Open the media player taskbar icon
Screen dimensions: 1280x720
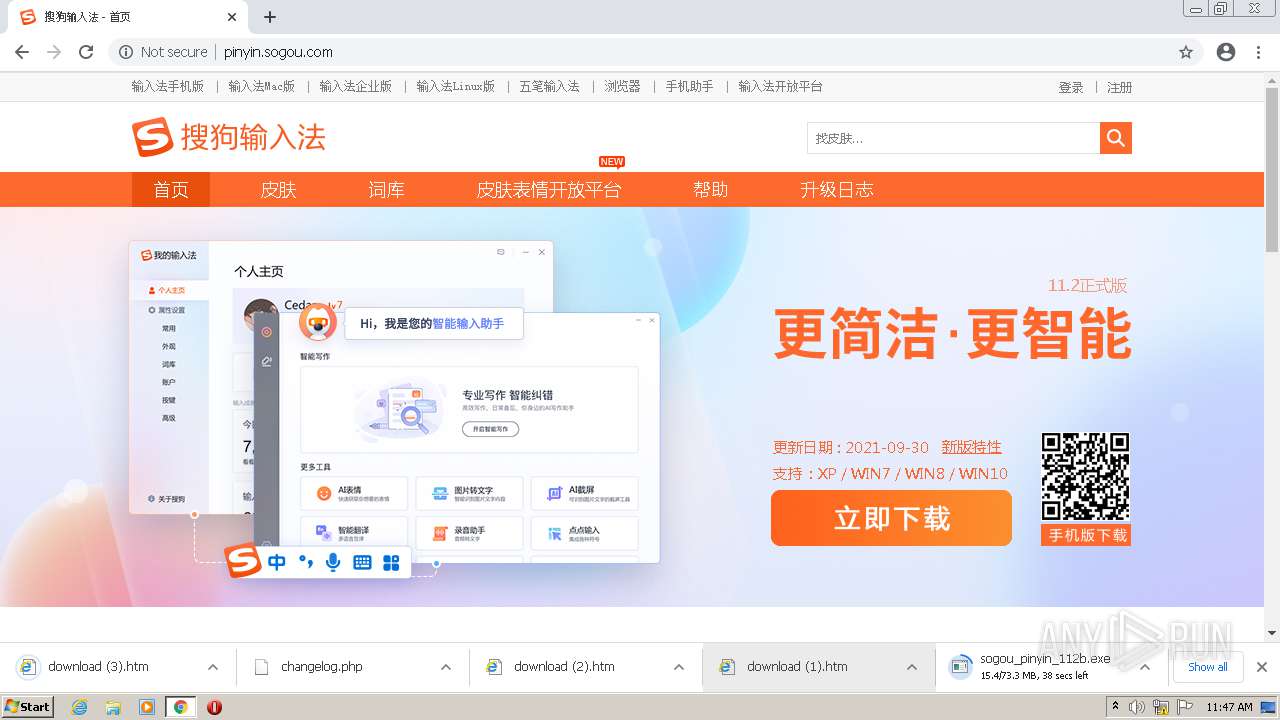147,707
